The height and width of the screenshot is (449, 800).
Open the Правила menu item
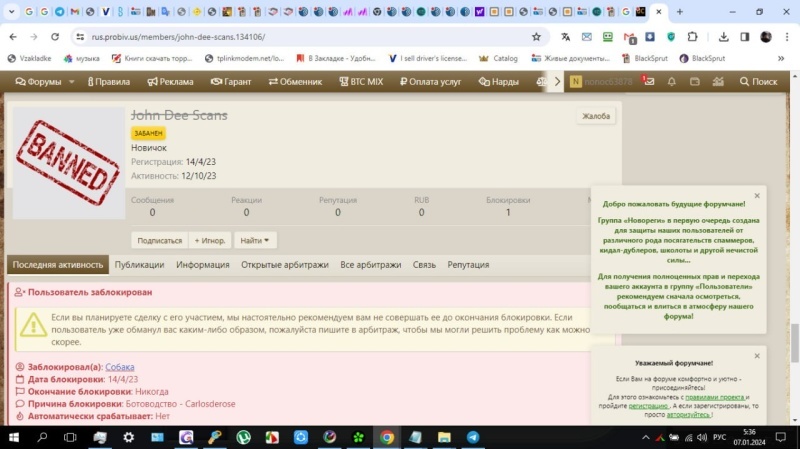pyautogui.click(x=109, y=82)
